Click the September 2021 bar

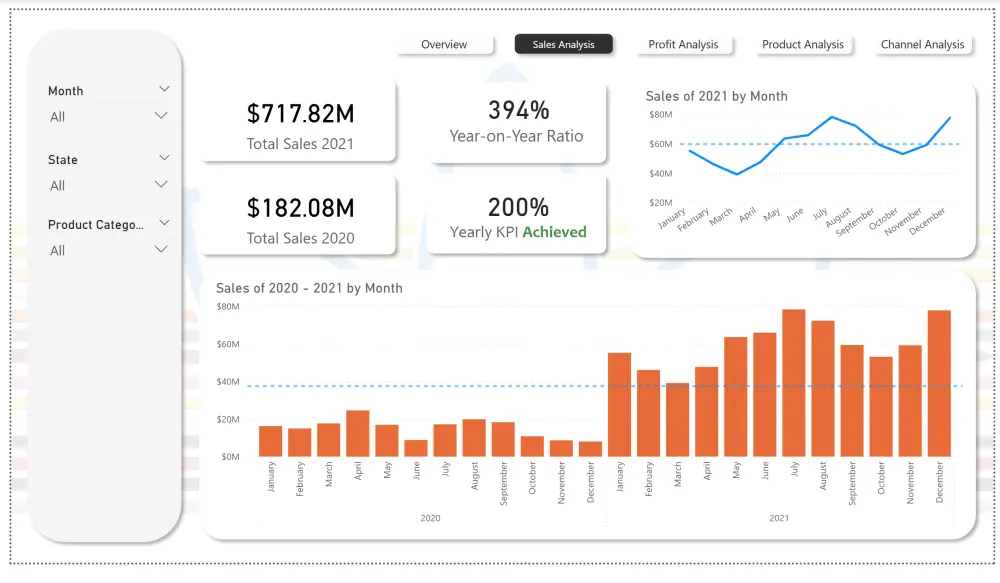(x=852, y=401)
